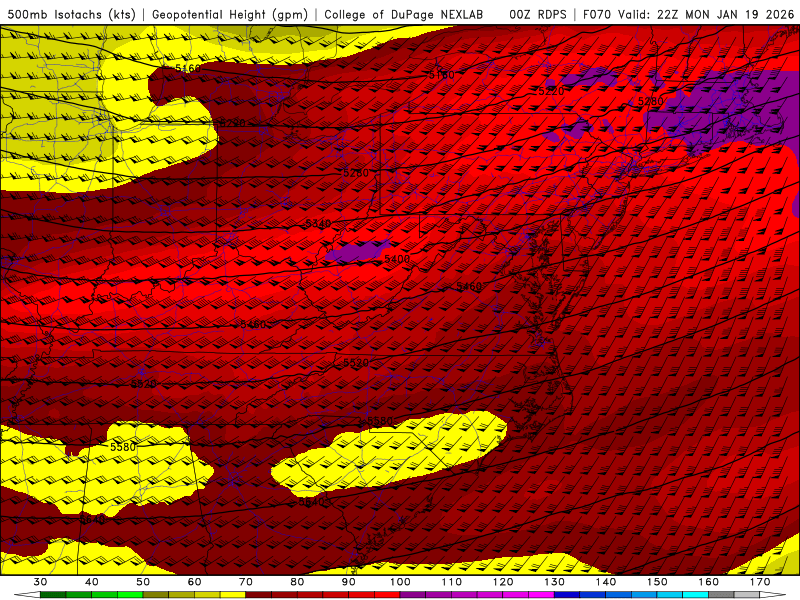Click the 70 value on the color scale

(246, 582)
